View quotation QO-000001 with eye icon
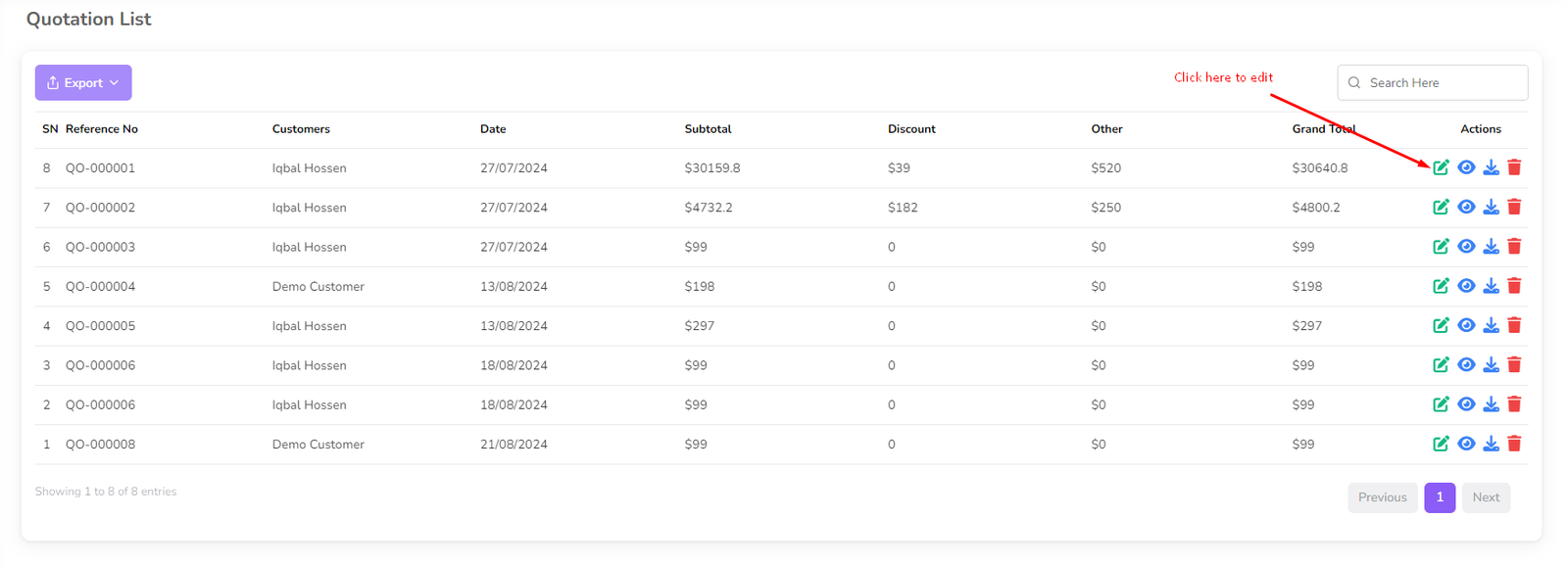Image resolution: width=1568 pixels, height=567 pixels. coord(1466,167)
